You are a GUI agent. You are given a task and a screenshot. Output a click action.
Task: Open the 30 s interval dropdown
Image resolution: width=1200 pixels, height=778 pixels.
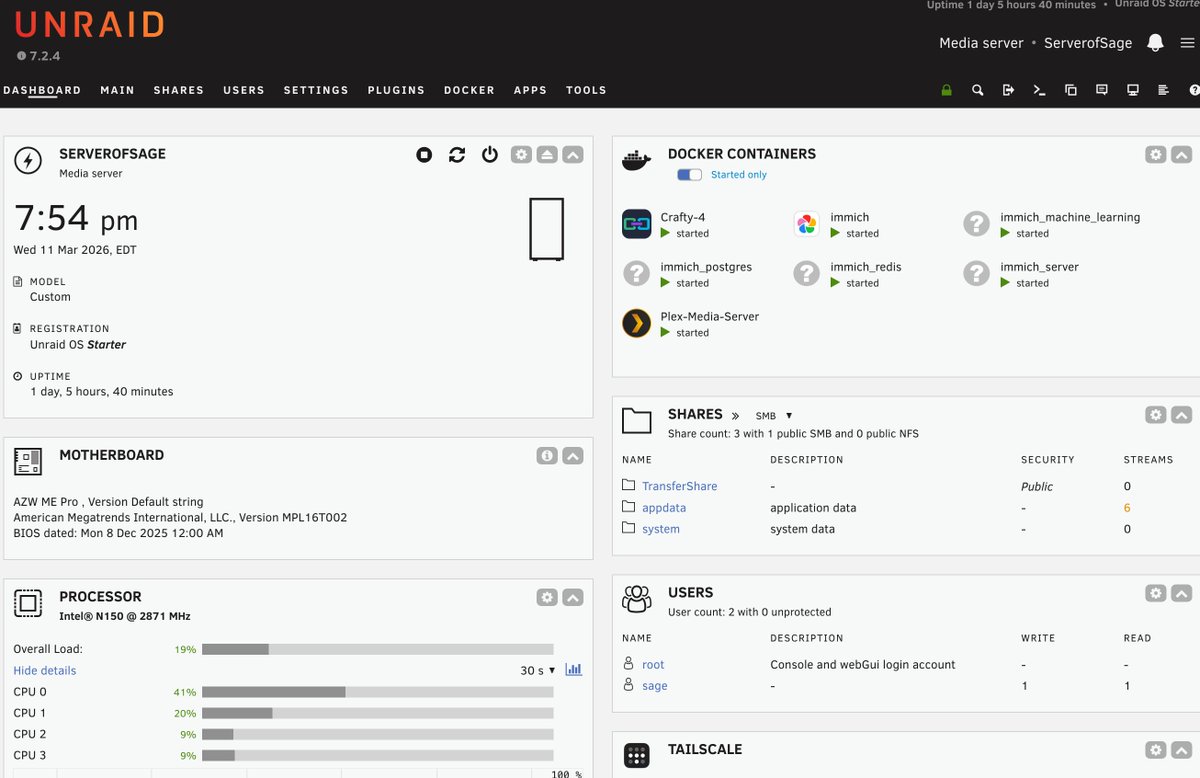click(x=538, y=671)
